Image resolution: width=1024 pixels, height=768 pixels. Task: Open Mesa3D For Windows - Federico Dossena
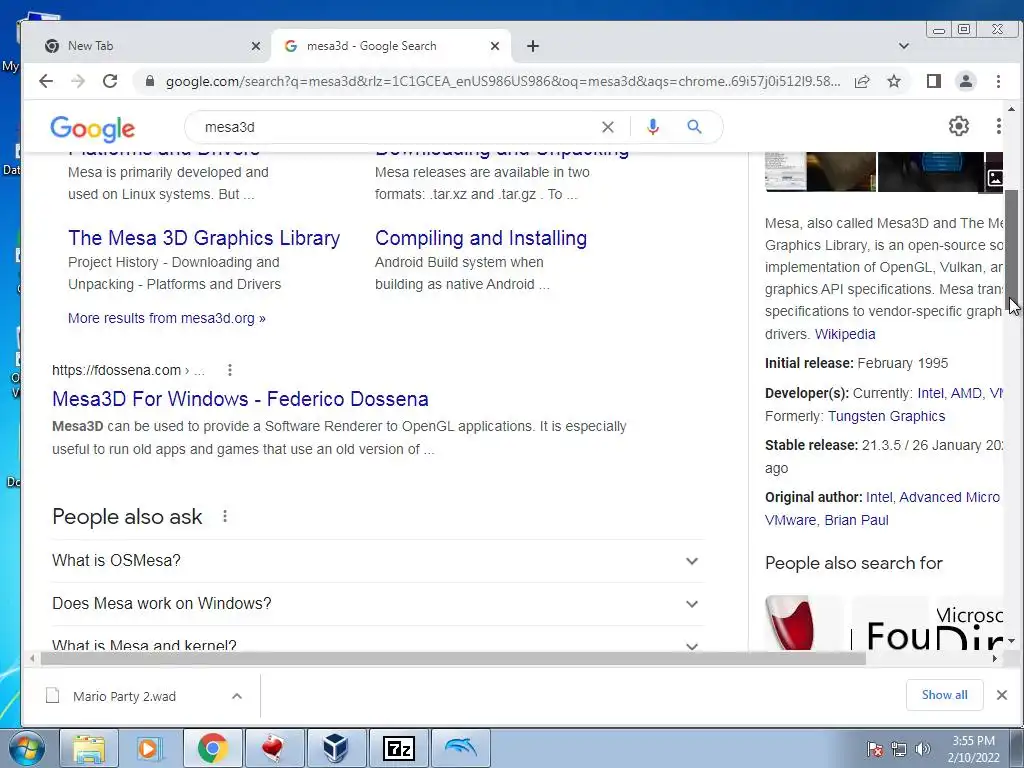click(x=240, y=399)
